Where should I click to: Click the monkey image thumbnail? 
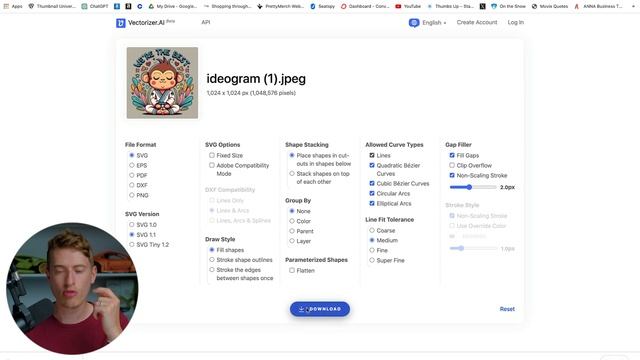pyautogui.click(x=162, y=83)
